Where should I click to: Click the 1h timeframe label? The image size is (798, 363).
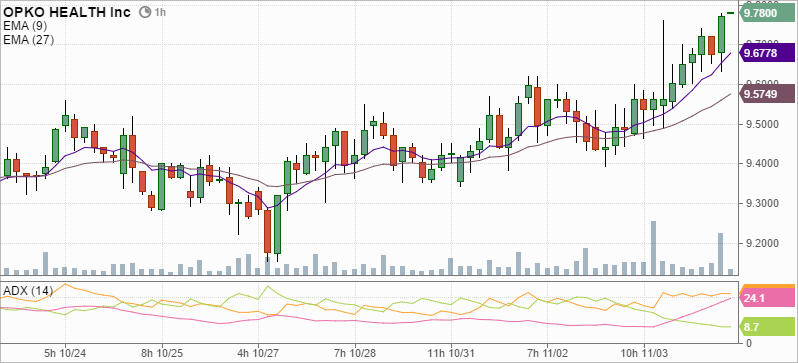160,12
